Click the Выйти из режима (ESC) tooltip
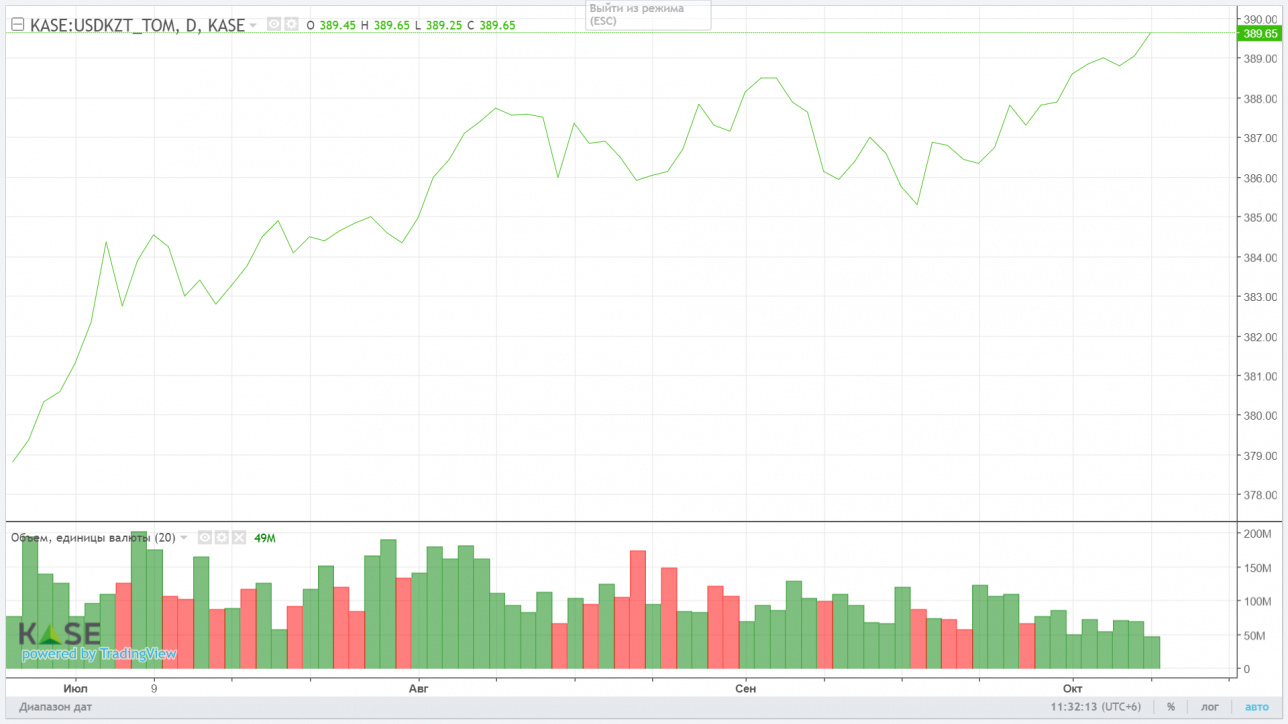 649,15
